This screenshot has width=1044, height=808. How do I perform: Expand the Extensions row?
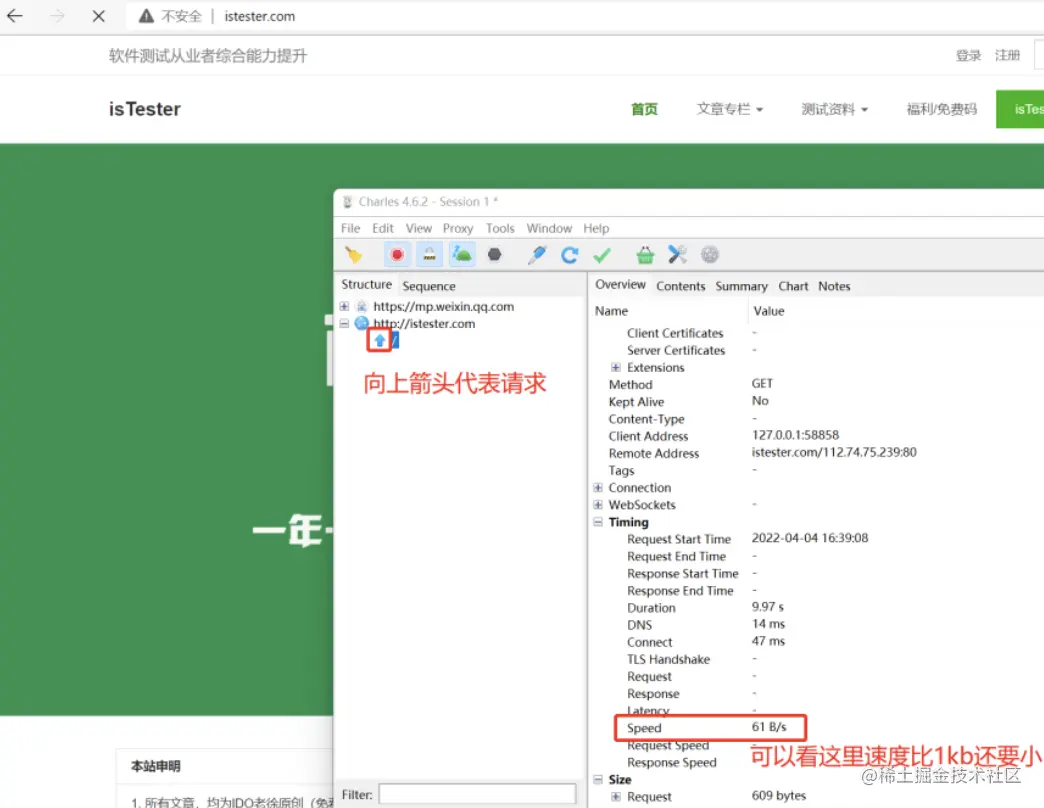[616, 367]
